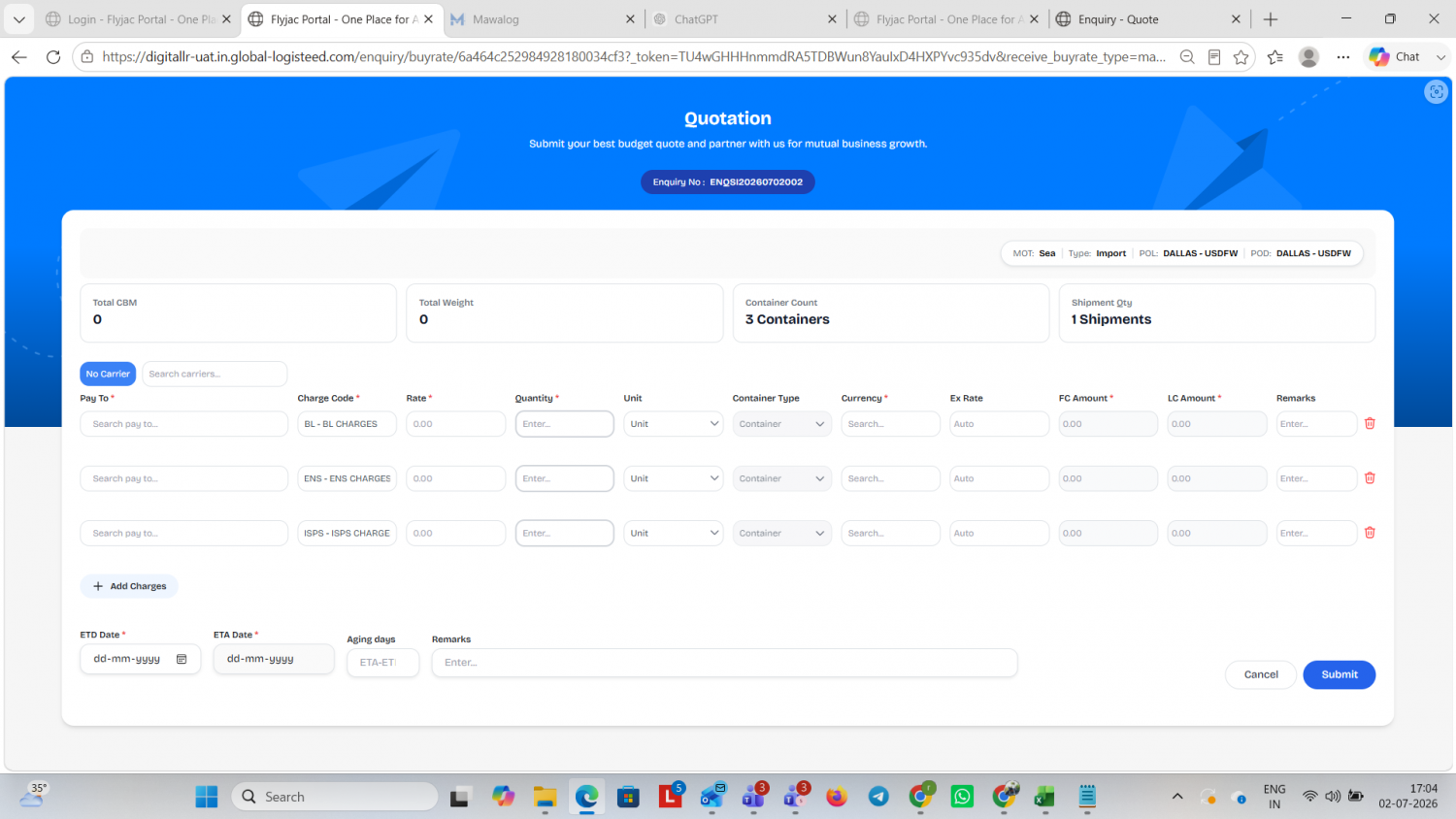Delete the BL CHARGES row with trash icon

coord(1370,423)
